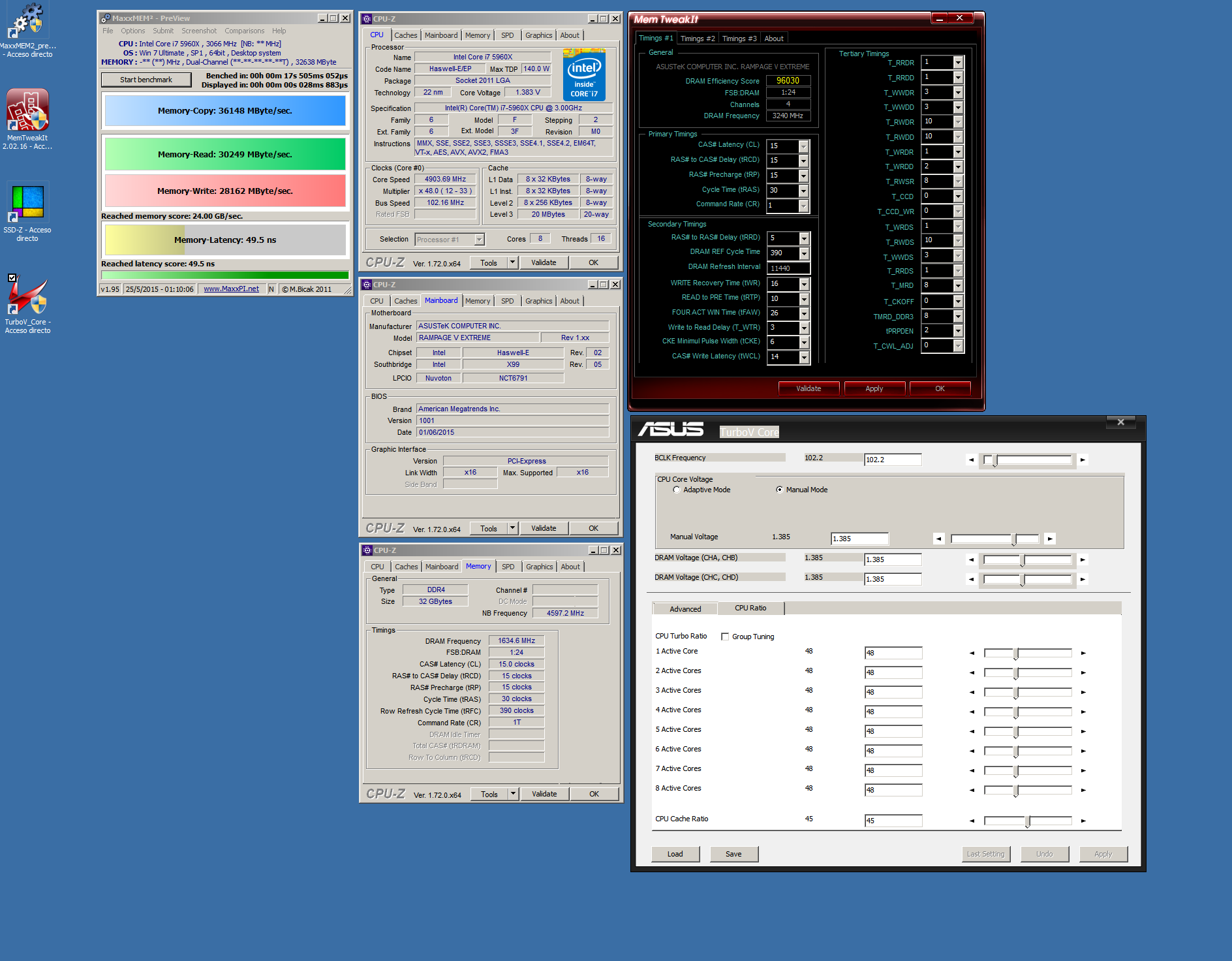Click the CPU Cache Ratio slider

(1028, 821)
